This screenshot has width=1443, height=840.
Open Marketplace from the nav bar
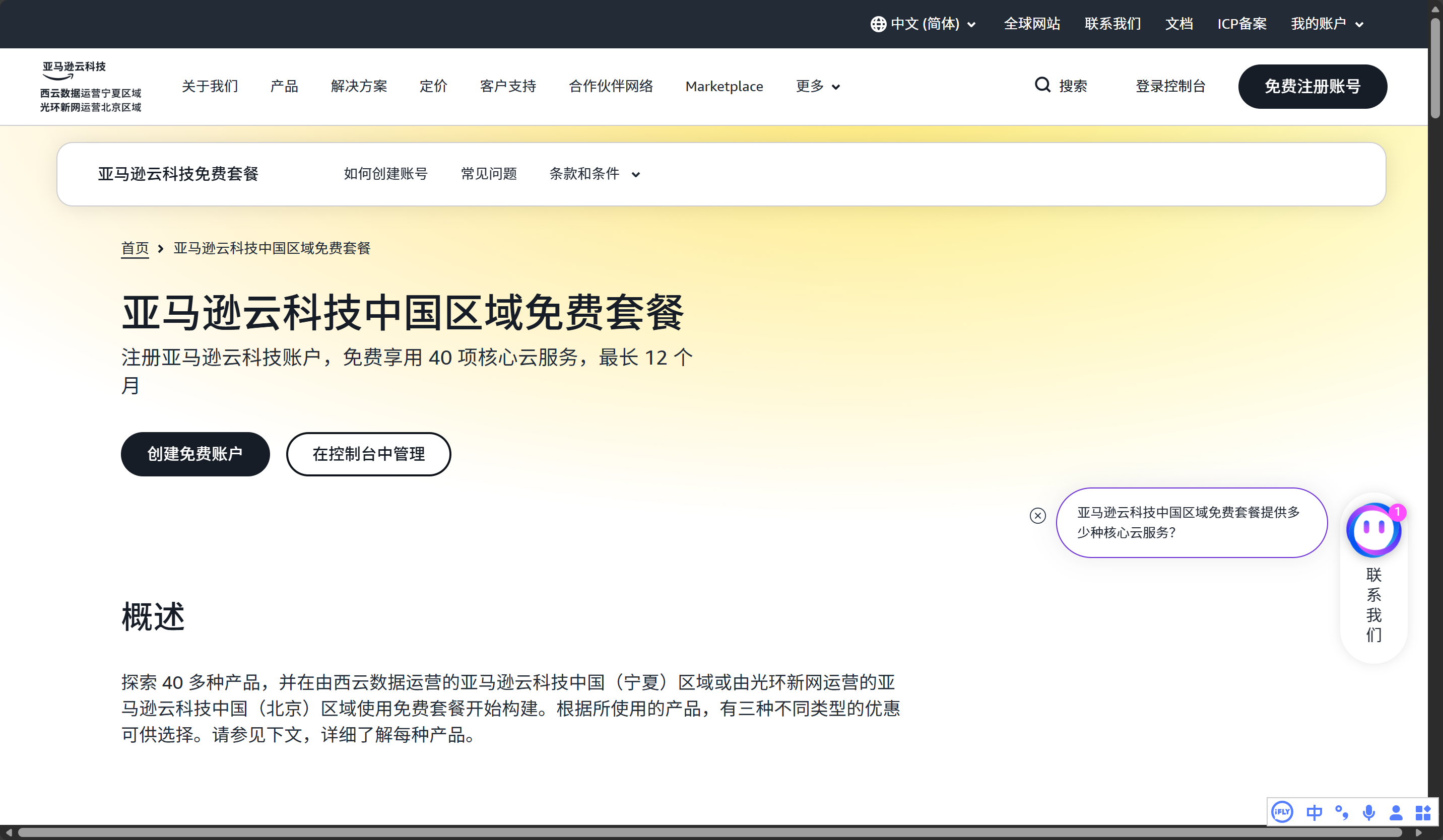[725, 87]
